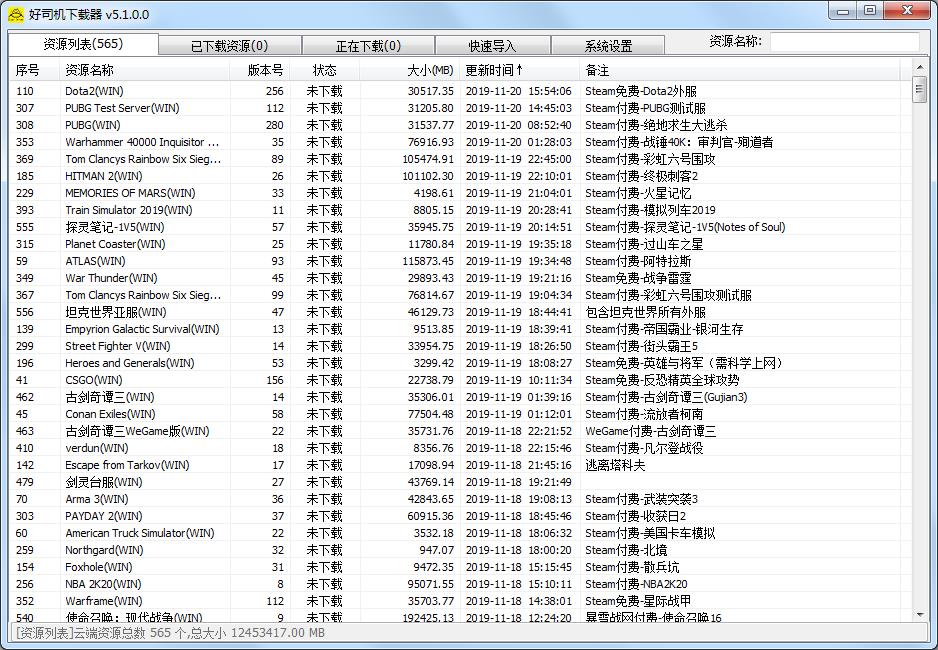Image resolution: width=938 pixels, height=650 pixels.
Task: Switch to the 快速导入 tab
Action: (x=492, y=44)
